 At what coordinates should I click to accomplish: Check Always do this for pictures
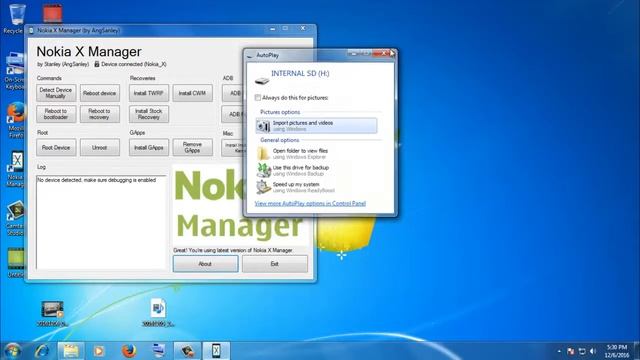point(258,98)
